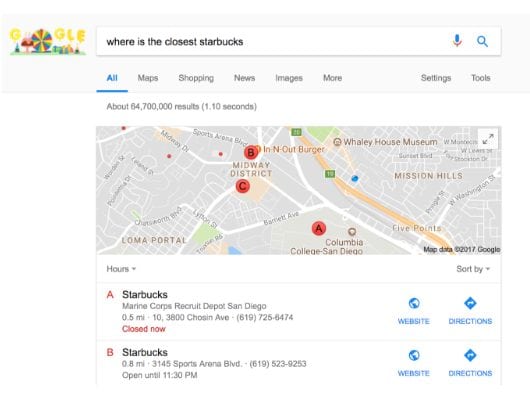The image size is (530, 414).
Task: Select map marker C
Action: (x=242, y=186)
